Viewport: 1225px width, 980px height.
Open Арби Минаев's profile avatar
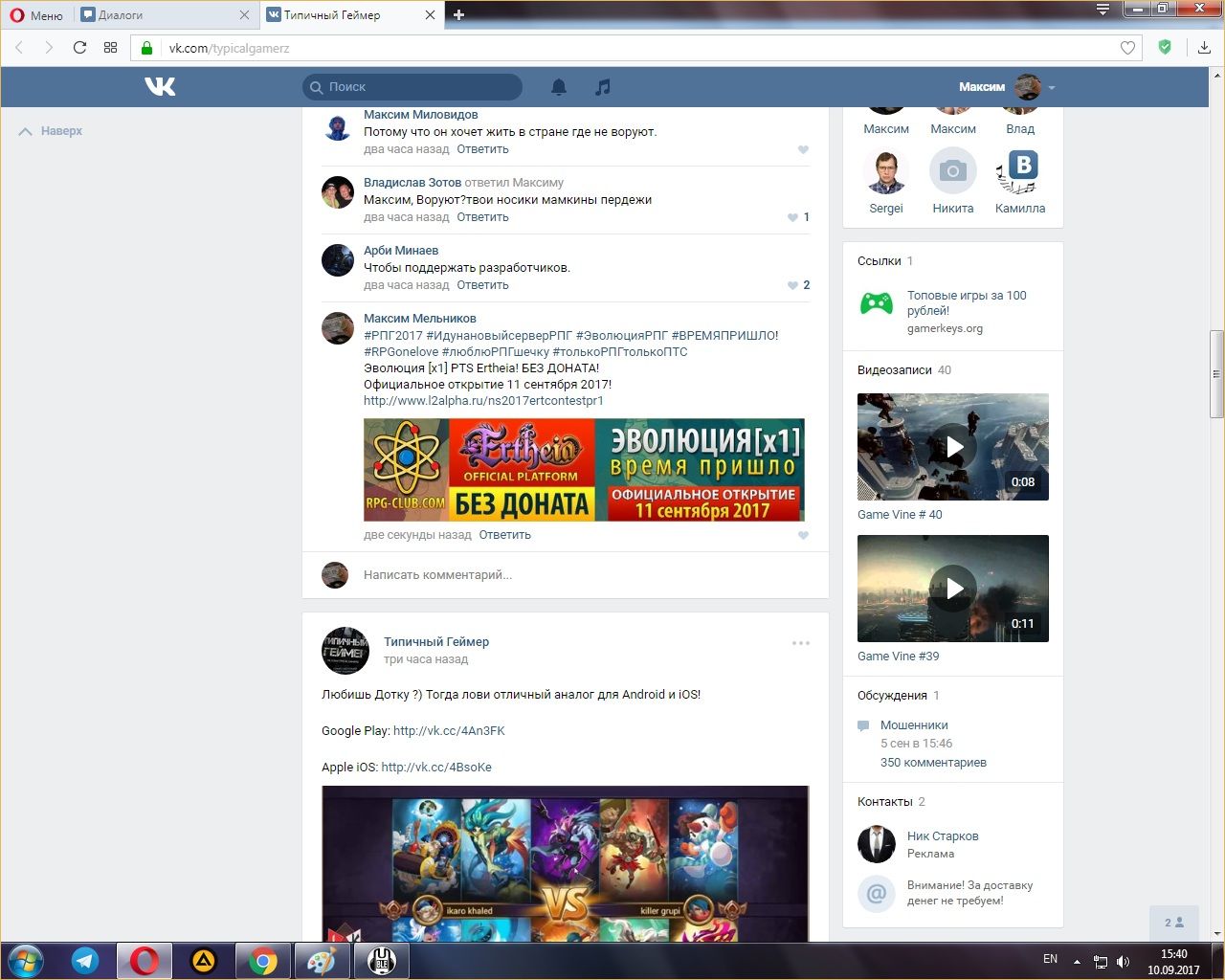338,260
